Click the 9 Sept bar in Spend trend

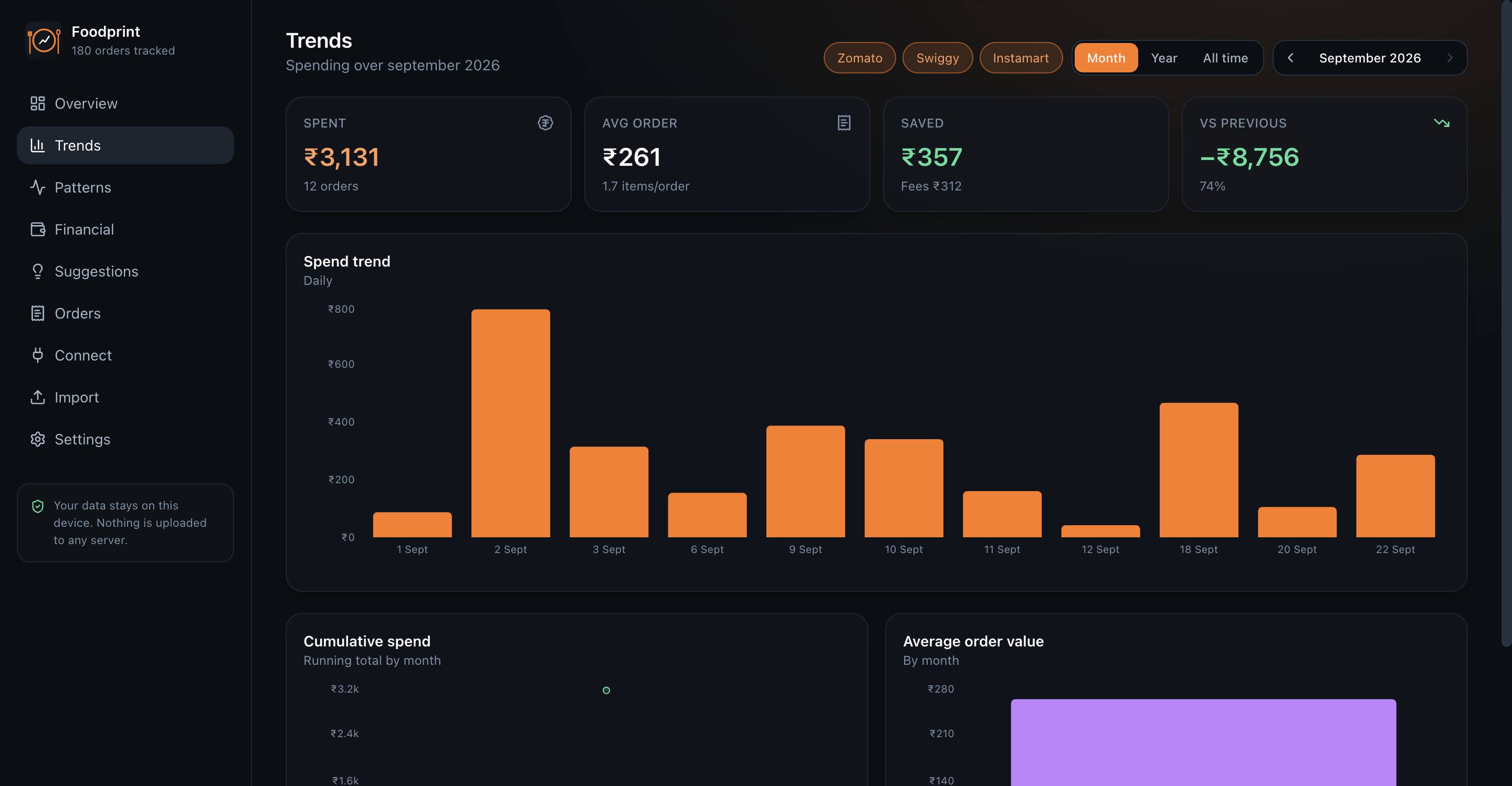click(x=805, y=481)
